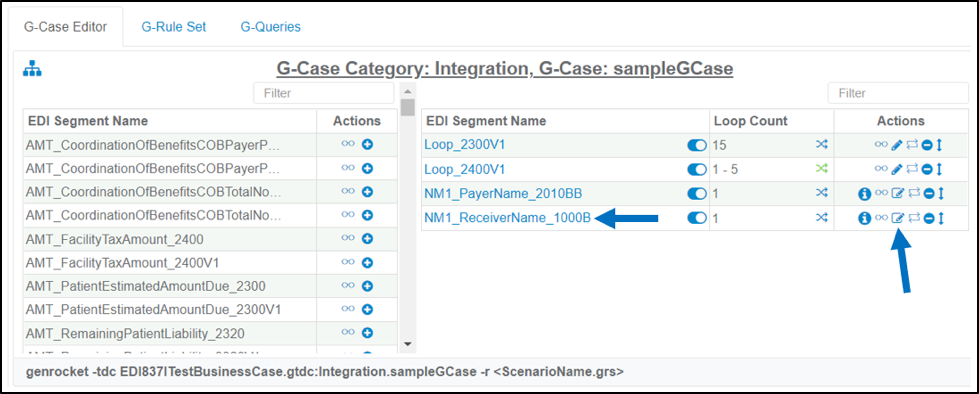
Task: Switch to the G-Rule Set tab
Action: [x=174, y=27]
